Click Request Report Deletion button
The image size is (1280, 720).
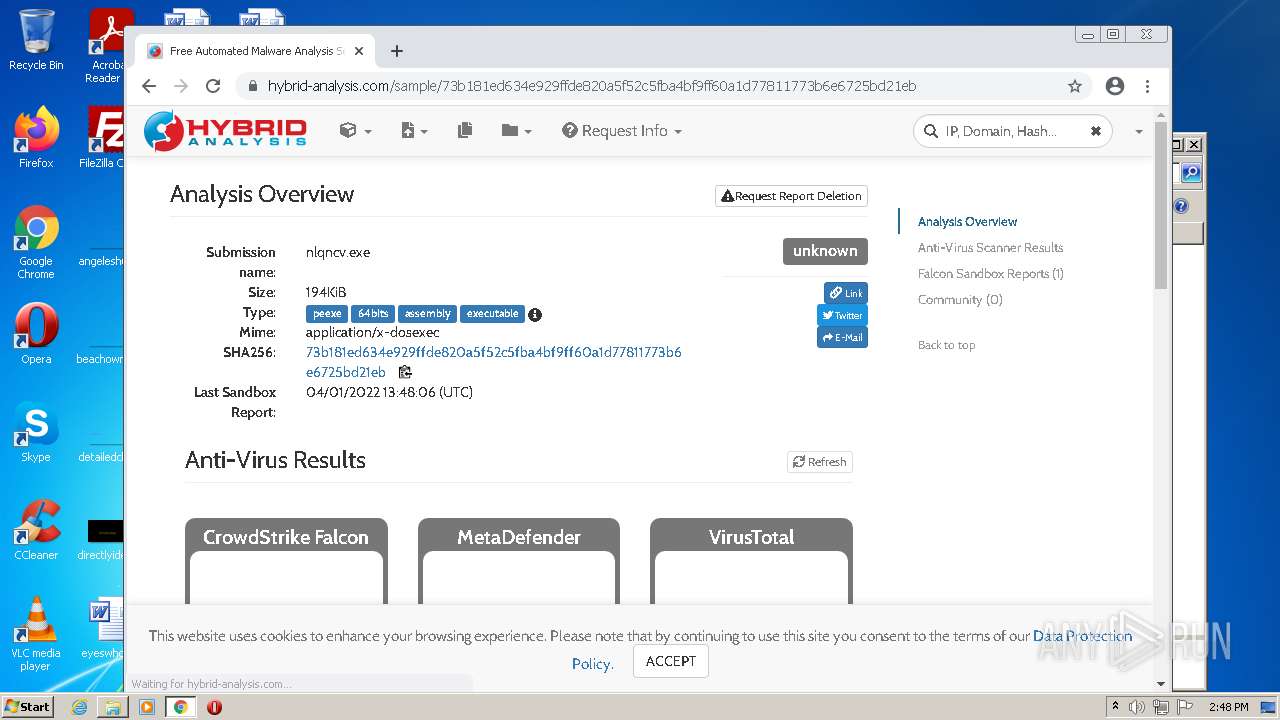[x=791, y=196]
